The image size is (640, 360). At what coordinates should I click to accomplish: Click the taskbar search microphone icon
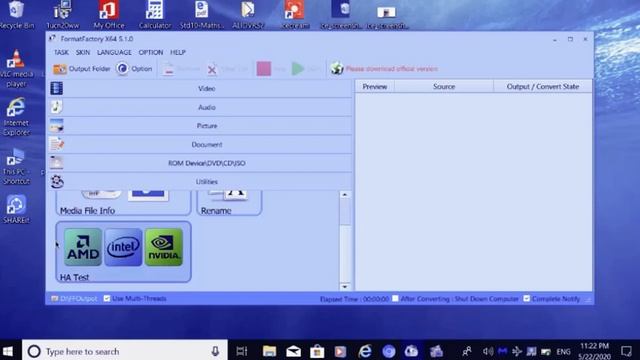215,351
